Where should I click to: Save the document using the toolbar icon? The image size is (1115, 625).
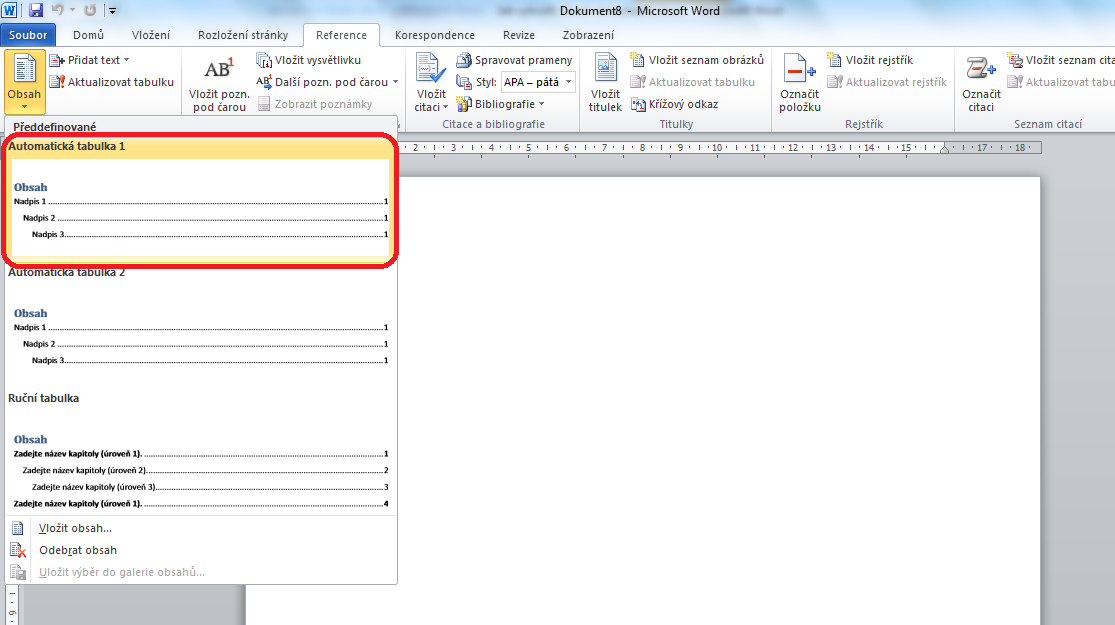click(x=34, y=9)
